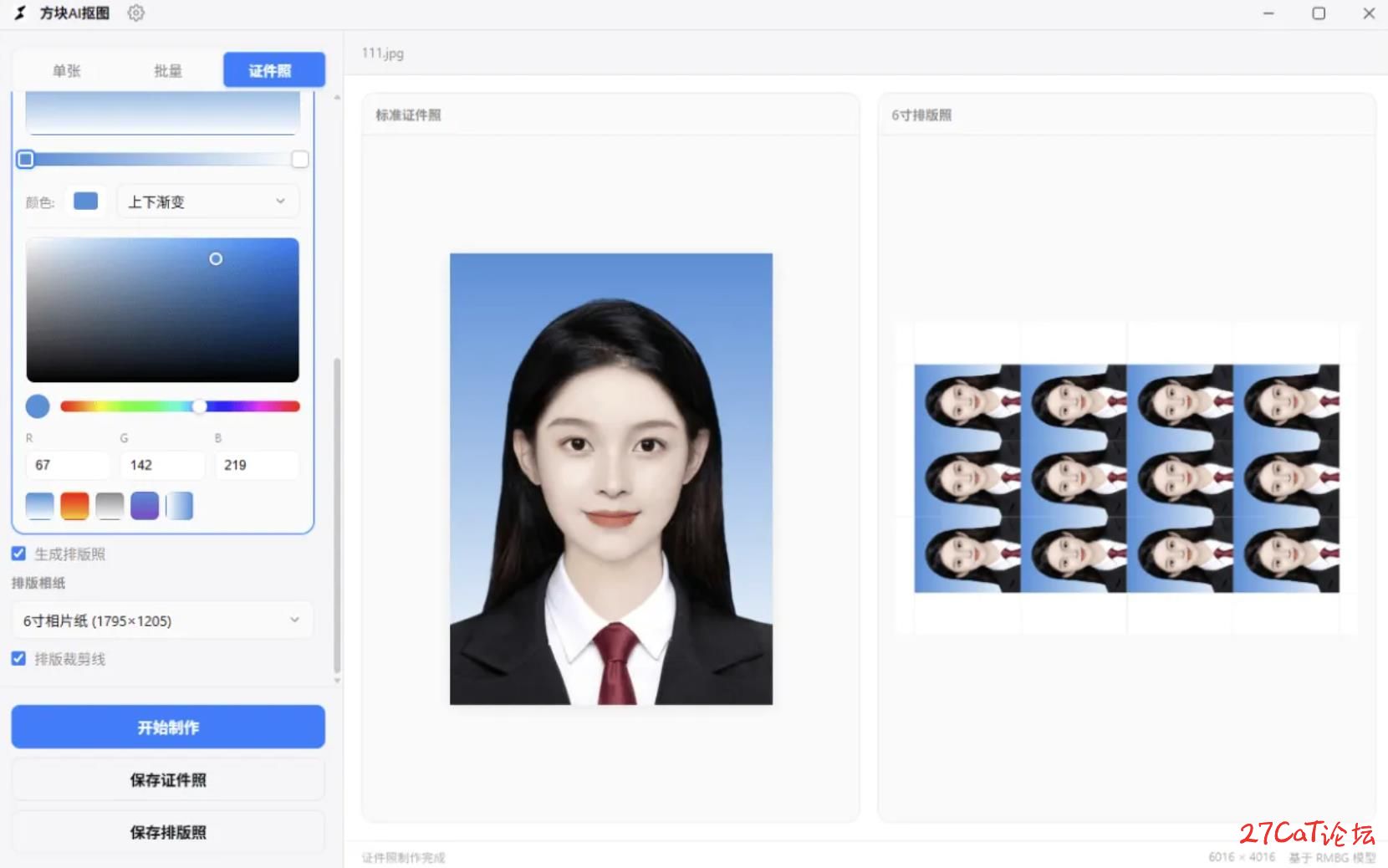This screenshot has height=868, width=1388.
Task: Switch to the 批量 tab
Action: click(x=168, y=70)
